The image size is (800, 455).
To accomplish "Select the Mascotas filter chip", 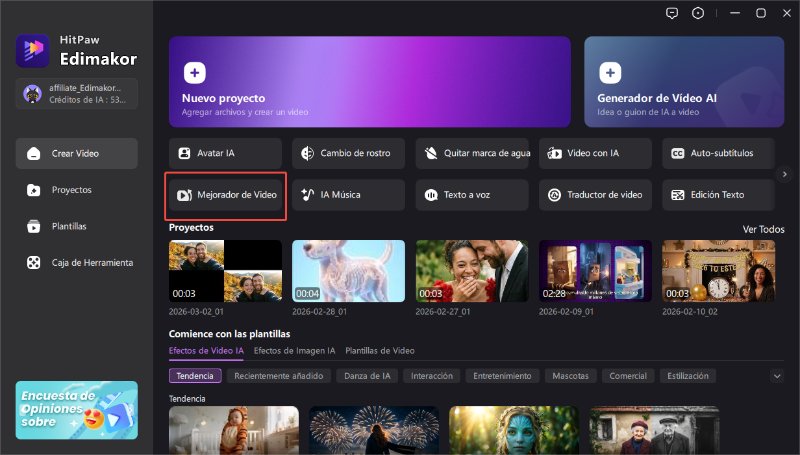I will pyautogui.click(x=570, y=376).
